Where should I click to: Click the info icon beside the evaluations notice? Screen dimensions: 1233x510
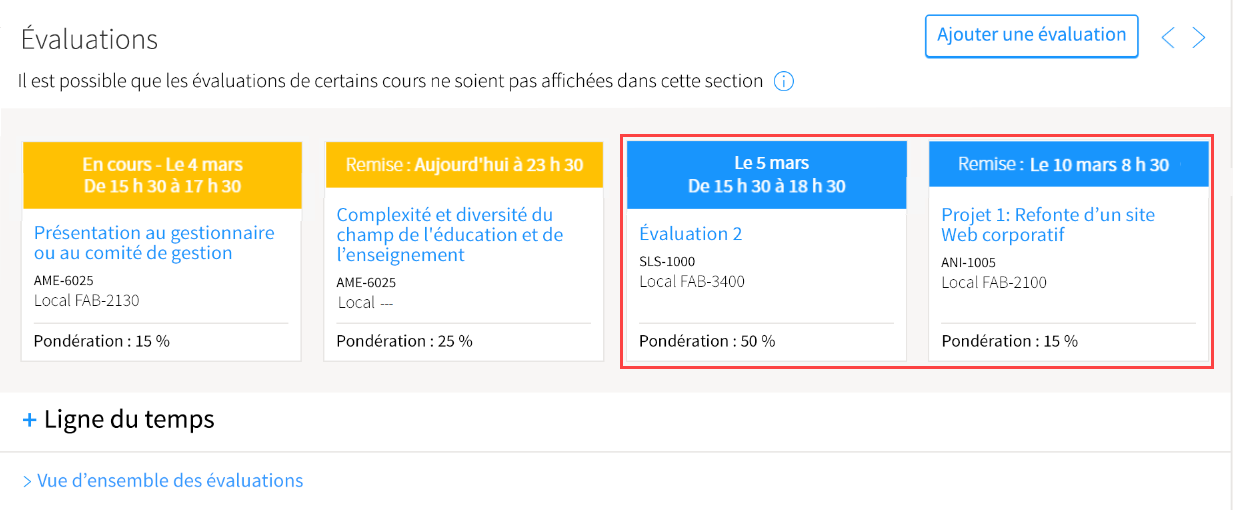784,81
